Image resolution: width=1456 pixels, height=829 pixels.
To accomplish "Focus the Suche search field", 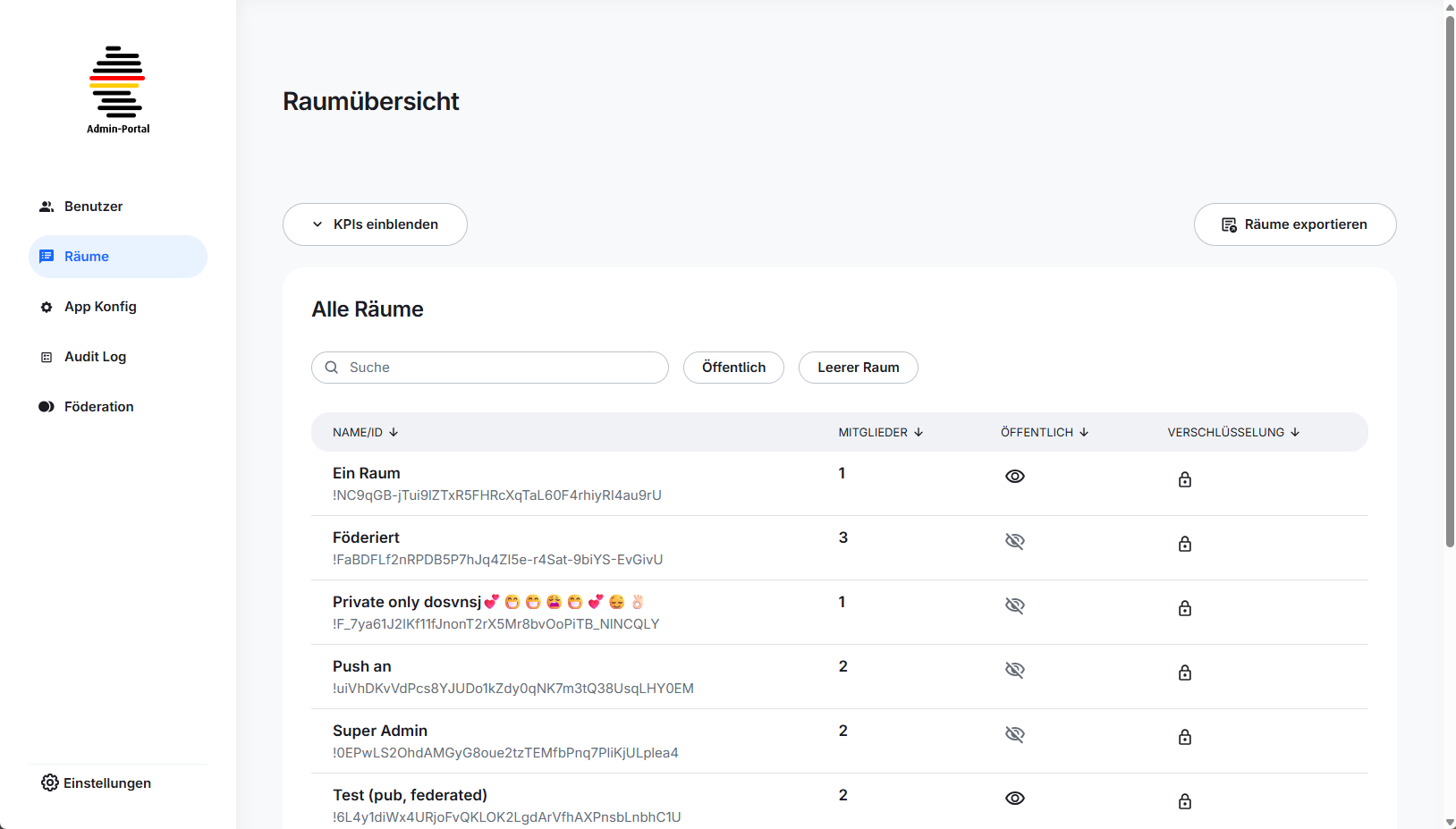I will coord(490,368).
